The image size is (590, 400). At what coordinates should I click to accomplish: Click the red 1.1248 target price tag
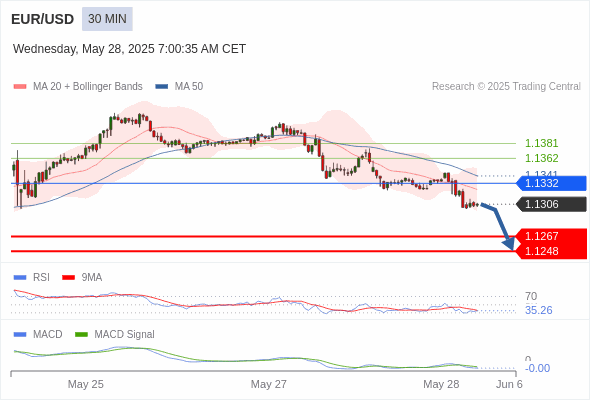(551, 251)
